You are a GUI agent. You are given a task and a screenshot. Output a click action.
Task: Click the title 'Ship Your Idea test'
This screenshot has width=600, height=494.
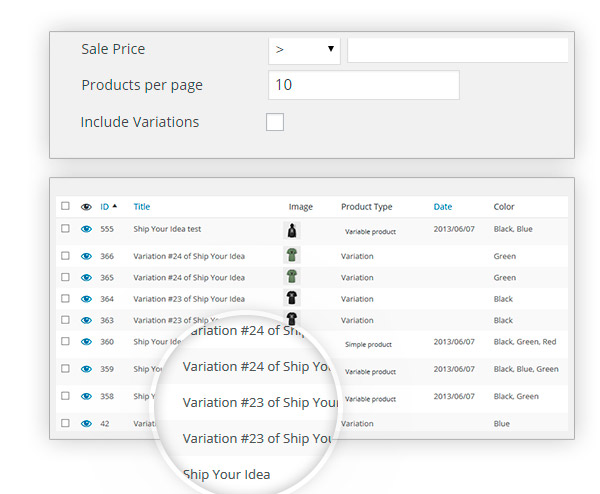[x=167, y=229]
